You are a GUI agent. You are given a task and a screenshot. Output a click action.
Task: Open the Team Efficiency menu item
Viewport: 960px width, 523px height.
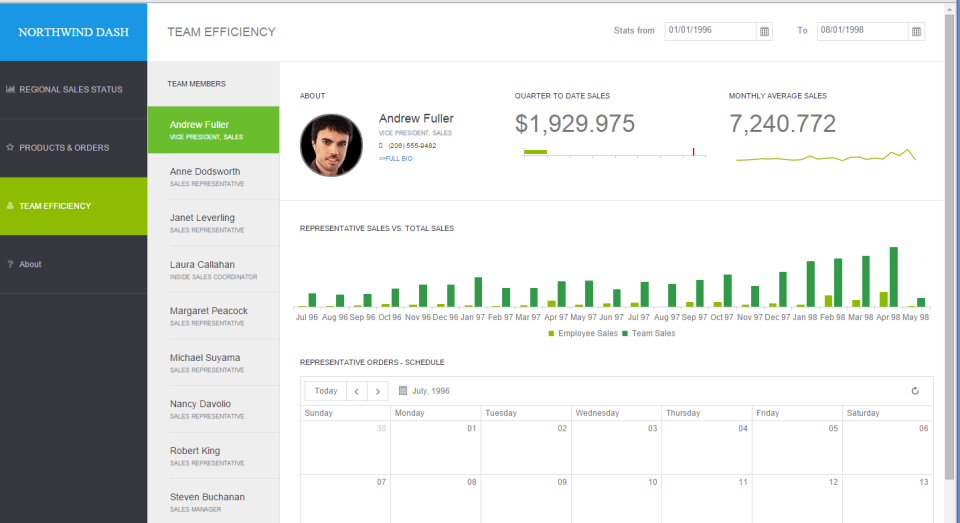(x=73, y=206)
